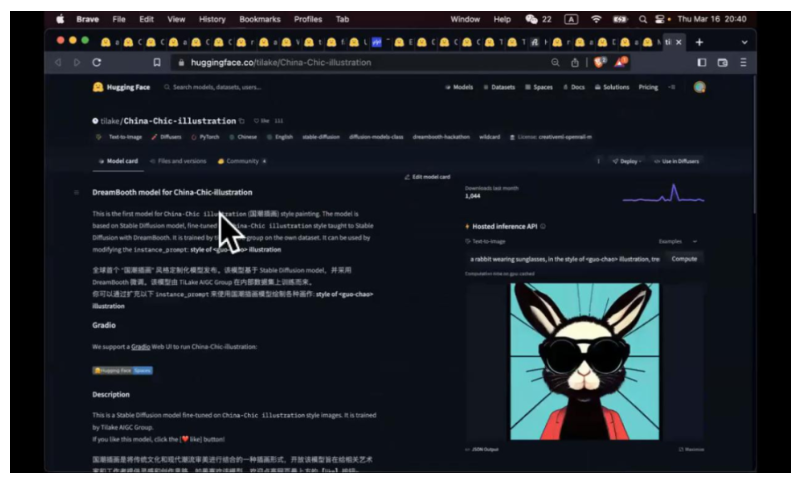Open Models in top navigation

point(459,87)
